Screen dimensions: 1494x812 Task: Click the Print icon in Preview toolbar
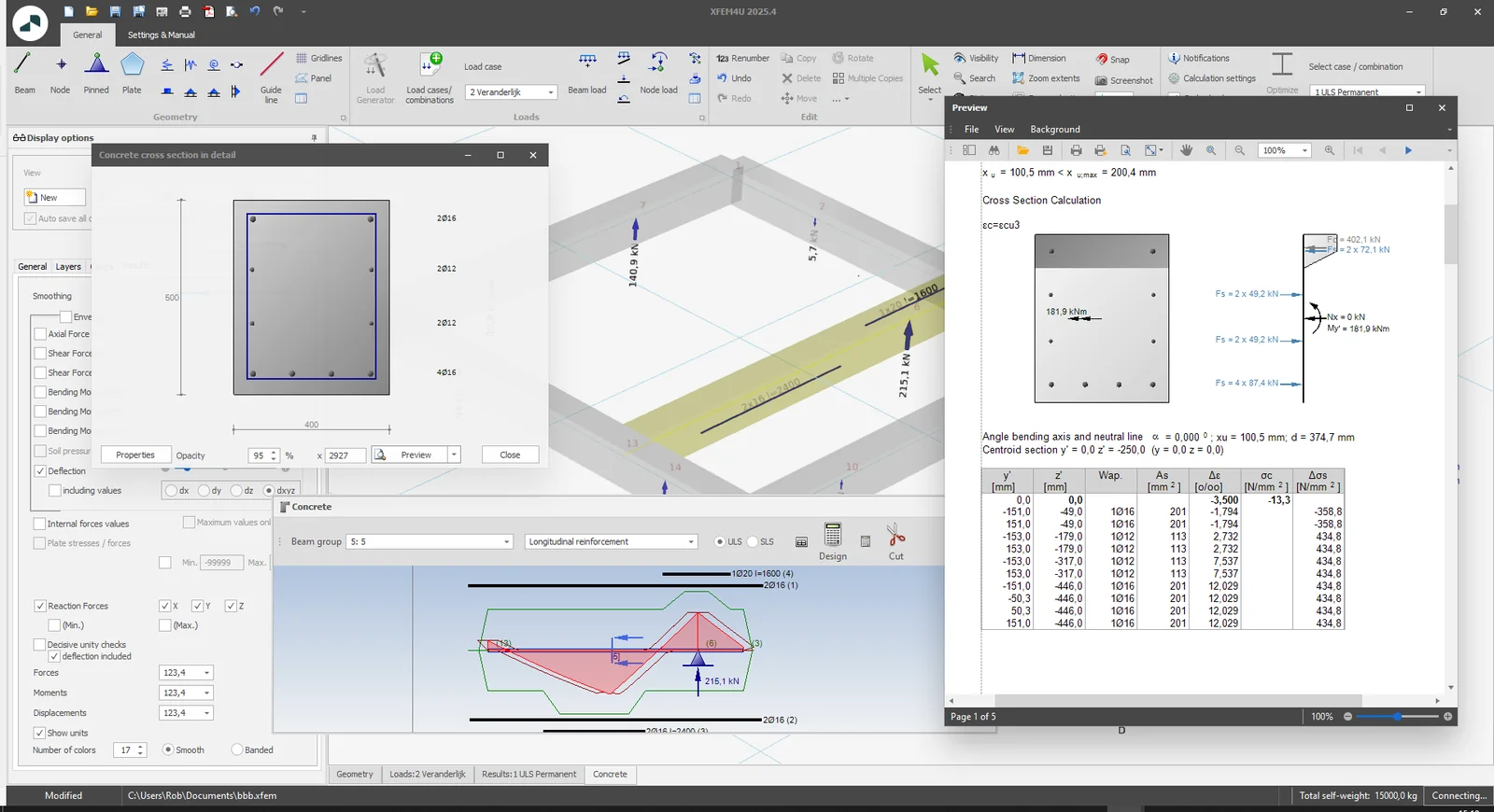pos(1076,150)
